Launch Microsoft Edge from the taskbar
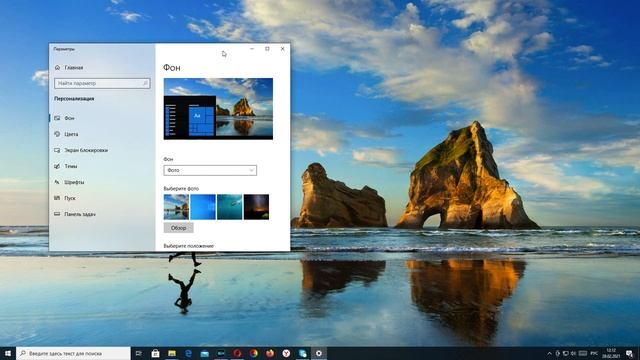Viewport: 640px width, 360px height. pyautogui.click(x=188, y=353)
